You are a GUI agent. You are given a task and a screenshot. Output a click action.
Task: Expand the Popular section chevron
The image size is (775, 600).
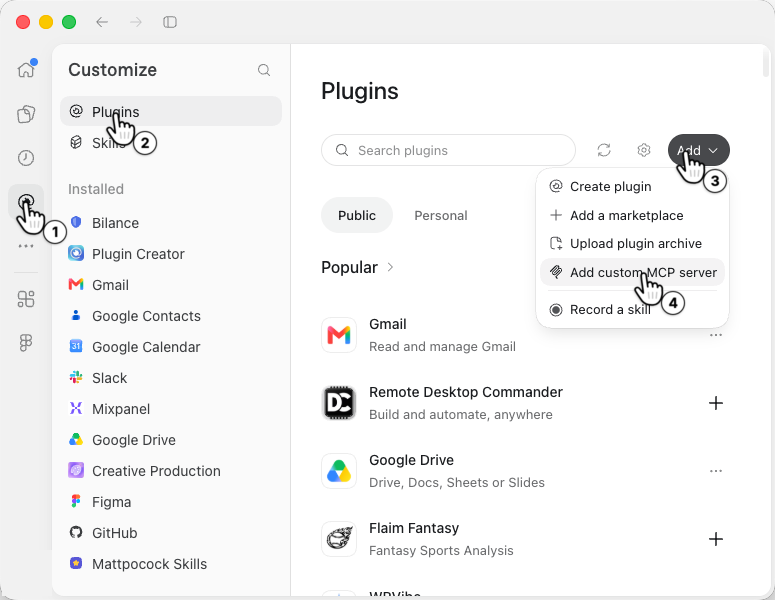390,267
